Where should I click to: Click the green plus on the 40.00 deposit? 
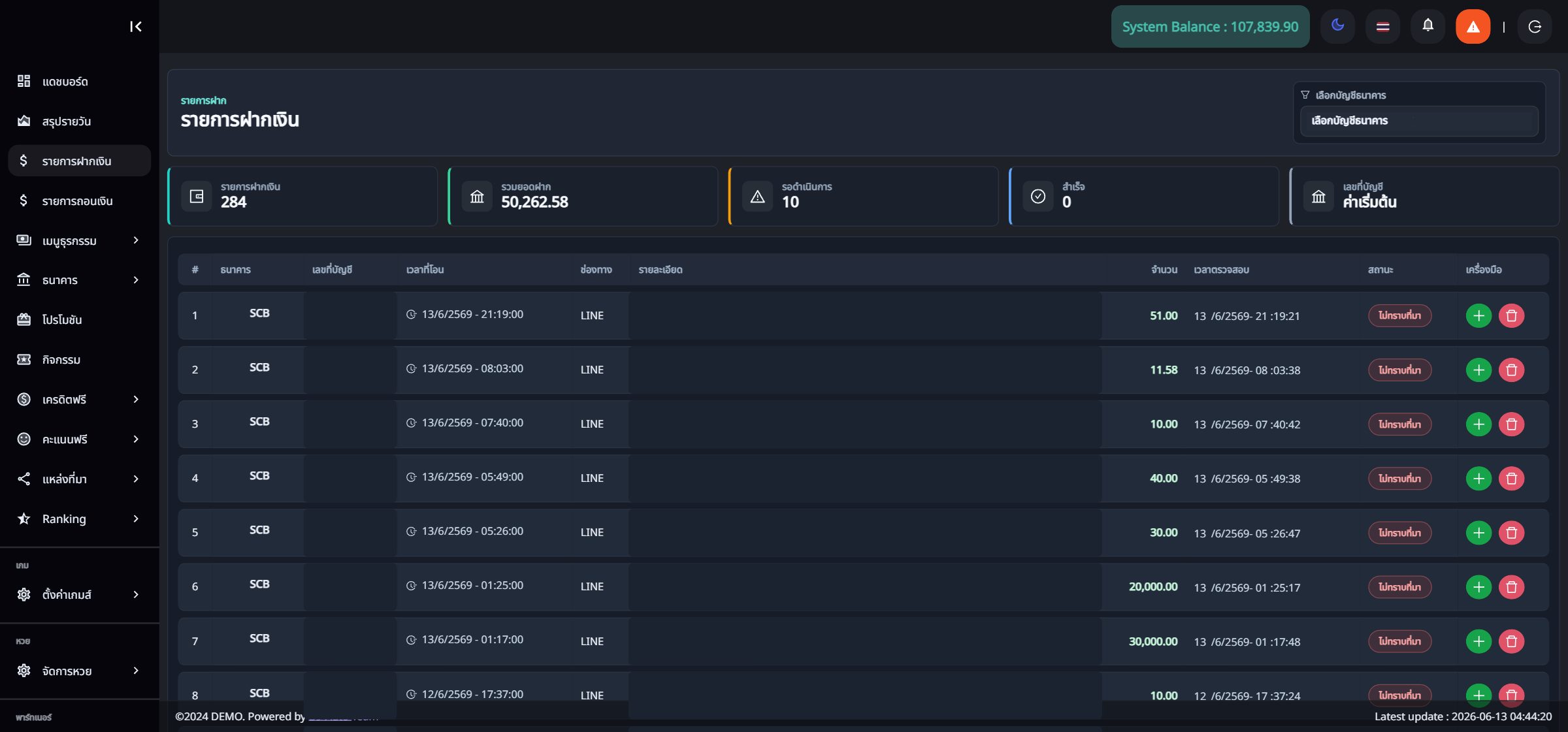[x=1478, y=479]
